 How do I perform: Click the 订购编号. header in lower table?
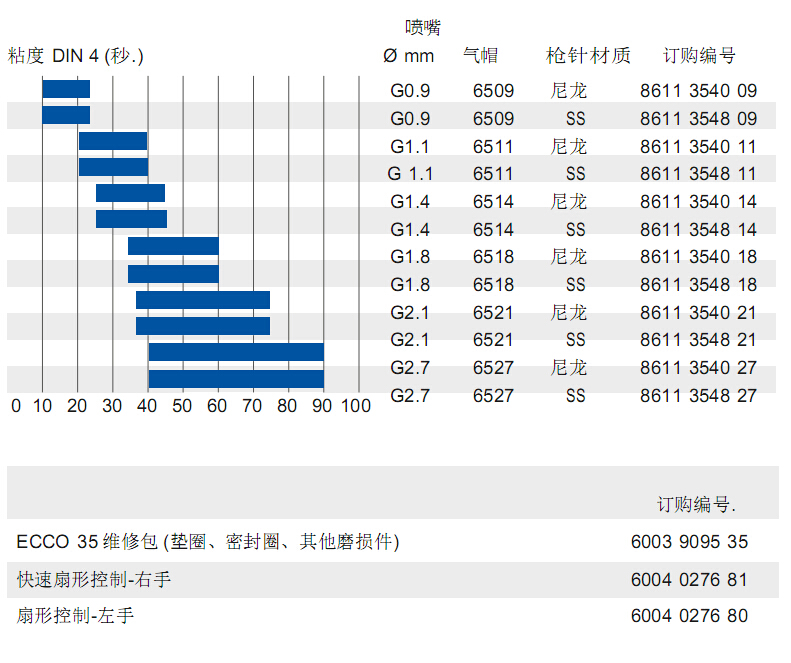click(696, 504)
